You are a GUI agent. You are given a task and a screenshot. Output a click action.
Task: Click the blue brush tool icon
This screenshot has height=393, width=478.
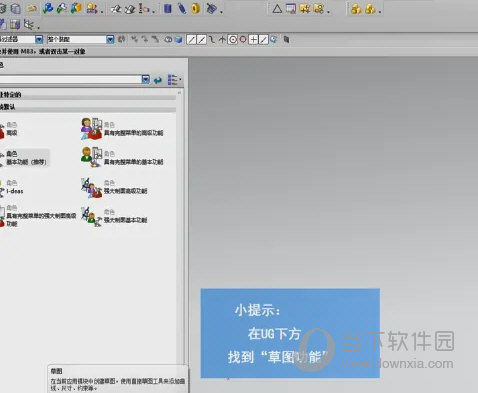pos(211,8)
